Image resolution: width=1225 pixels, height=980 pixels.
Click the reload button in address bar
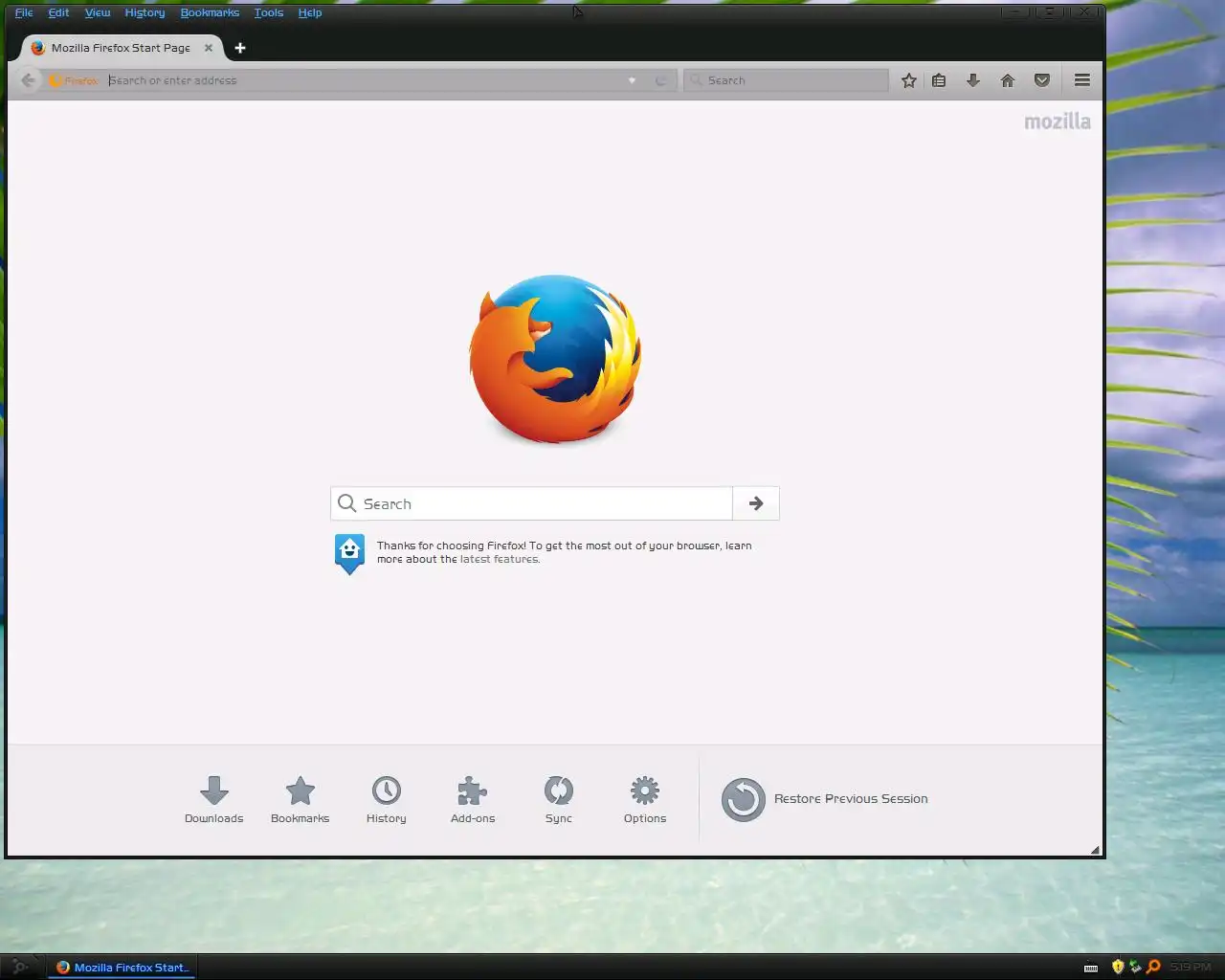point(660,80)
